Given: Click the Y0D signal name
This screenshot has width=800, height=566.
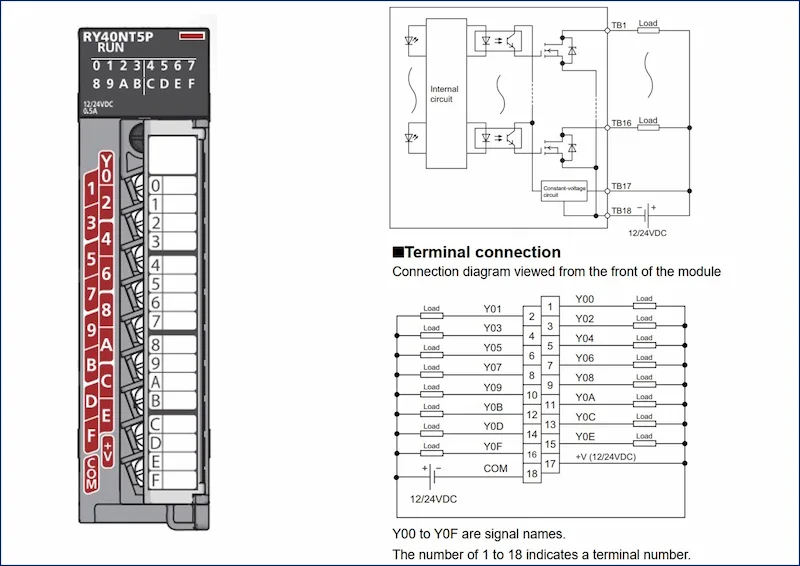Looking at the screenshot, I should point(493,426).
